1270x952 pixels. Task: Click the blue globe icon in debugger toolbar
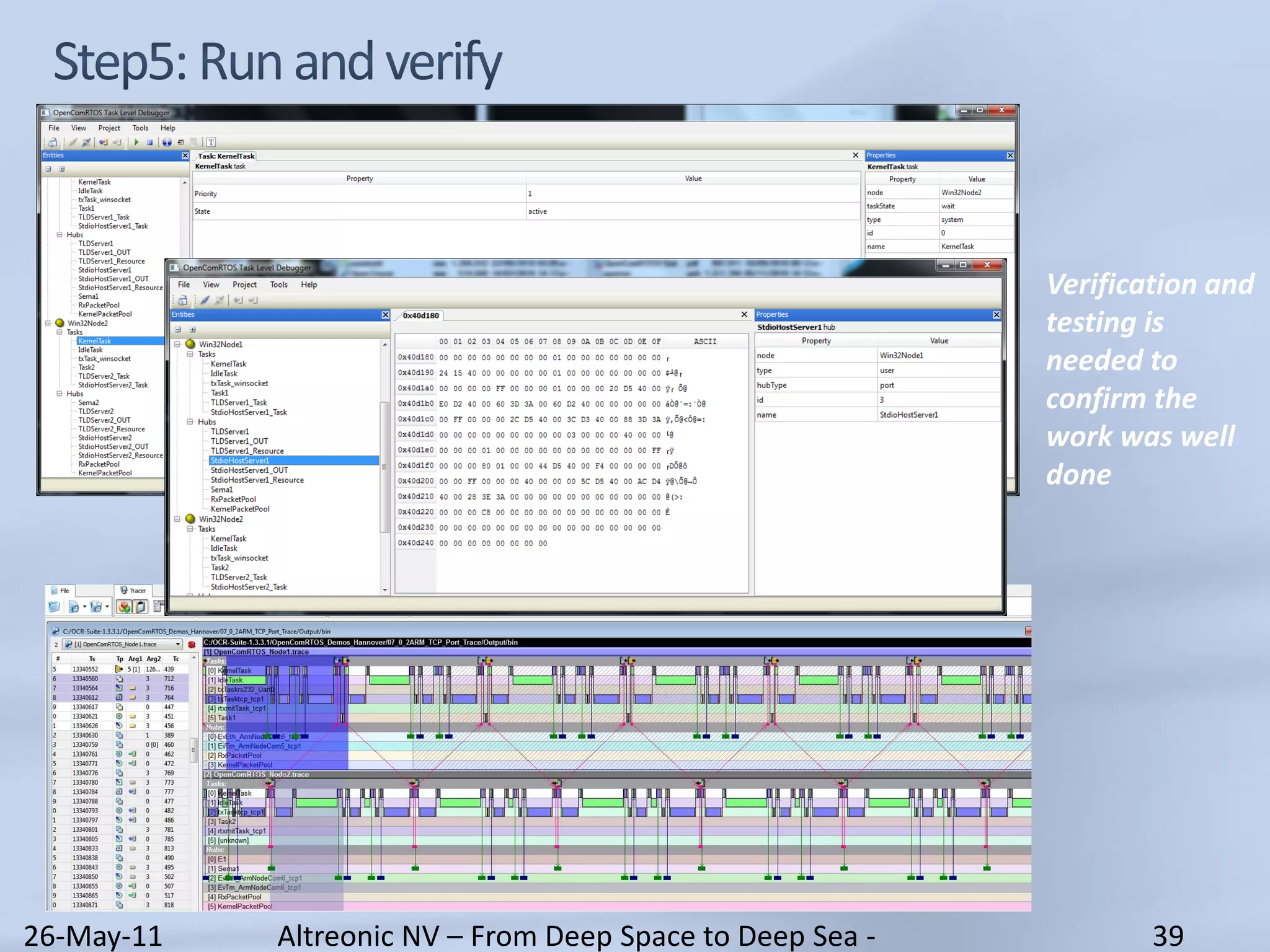tap(167, 142)
